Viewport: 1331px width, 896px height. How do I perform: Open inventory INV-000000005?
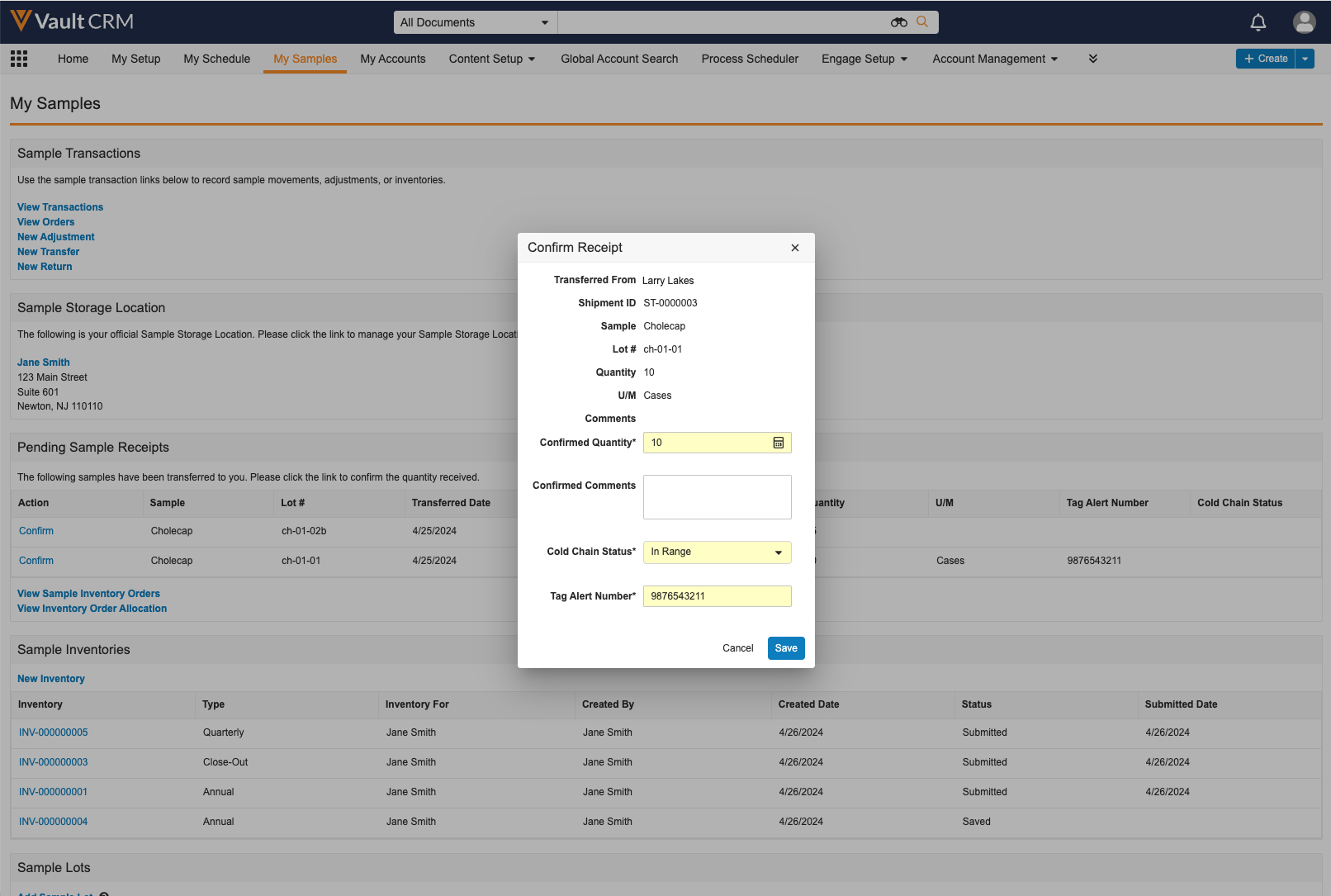pyautogui.click(x=54, y=732)
